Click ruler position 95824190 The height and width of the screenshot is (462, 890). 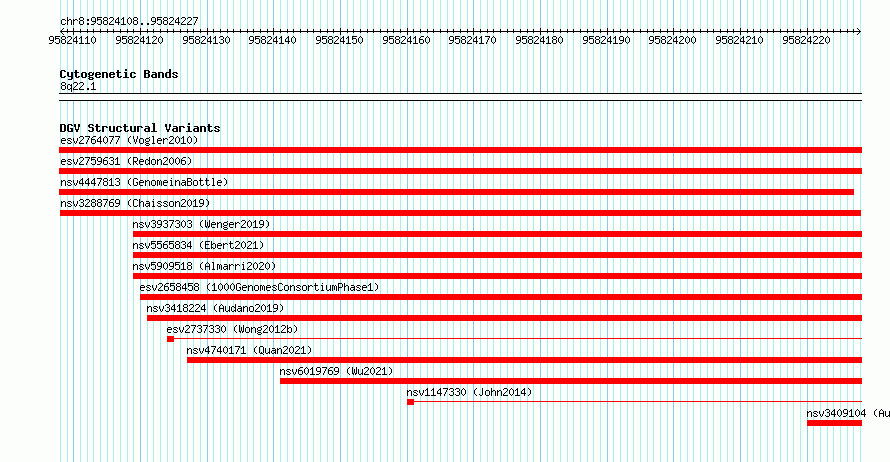[606, 40]
